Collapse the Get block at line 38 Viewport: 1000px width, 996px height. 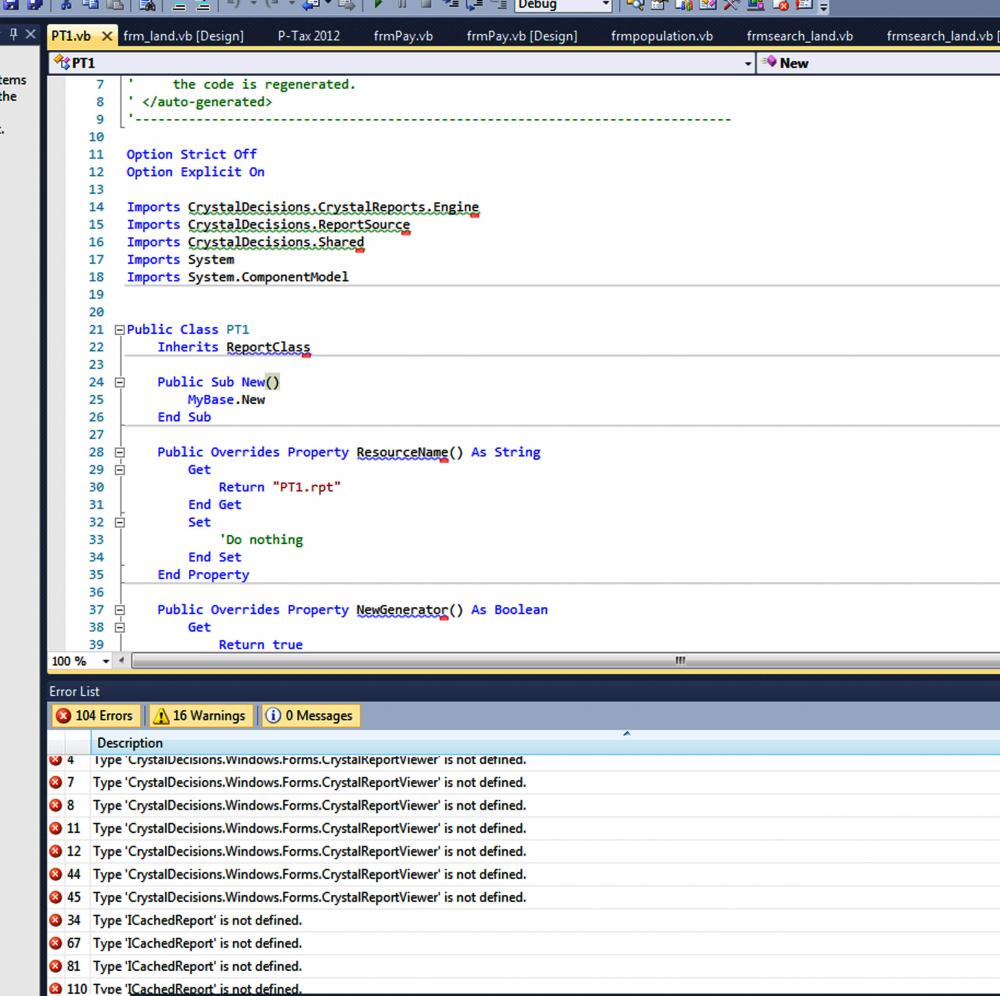tap(119, 627)
